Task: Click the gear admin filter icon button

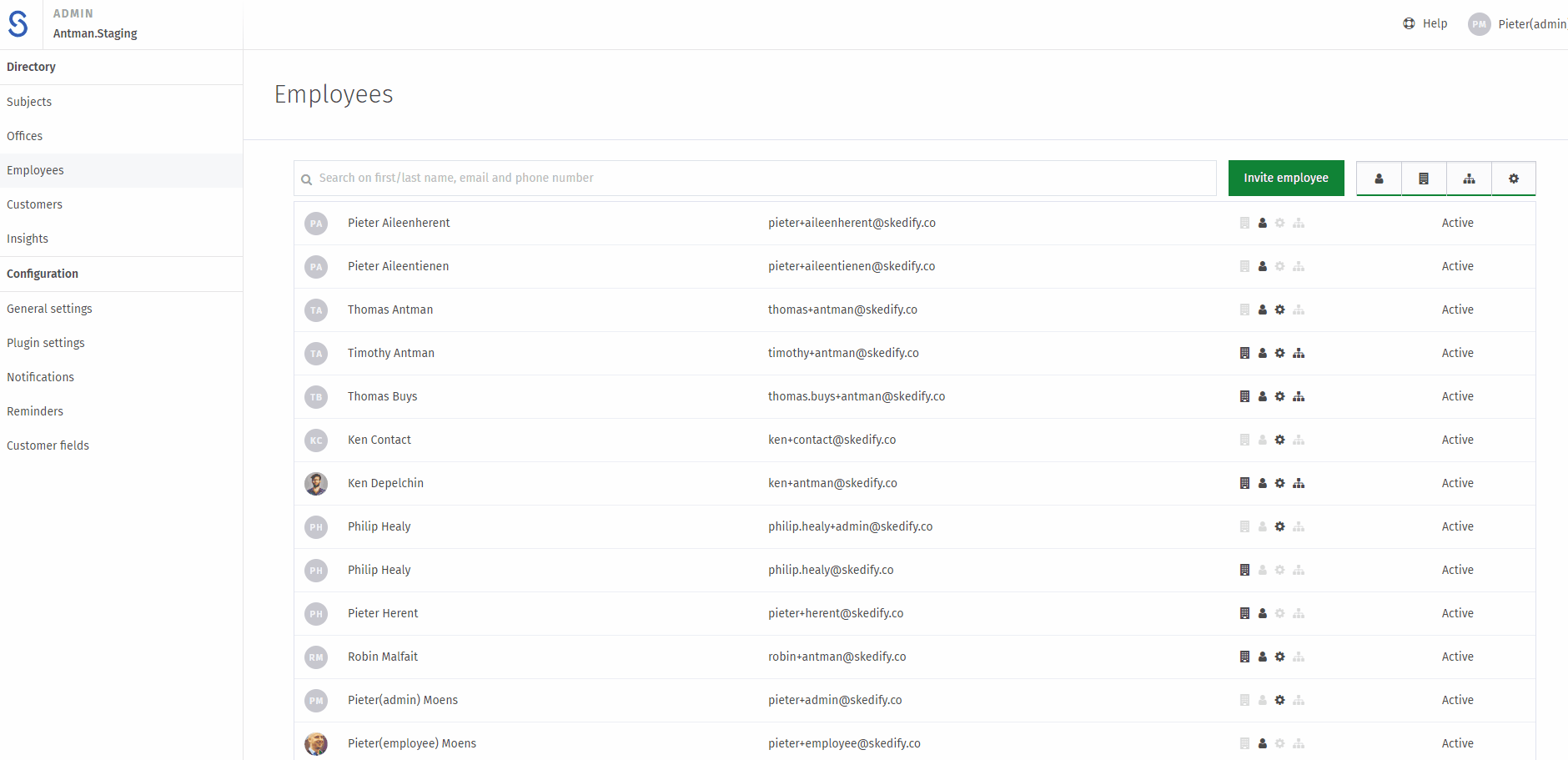Action: [x=1514, y=179]
